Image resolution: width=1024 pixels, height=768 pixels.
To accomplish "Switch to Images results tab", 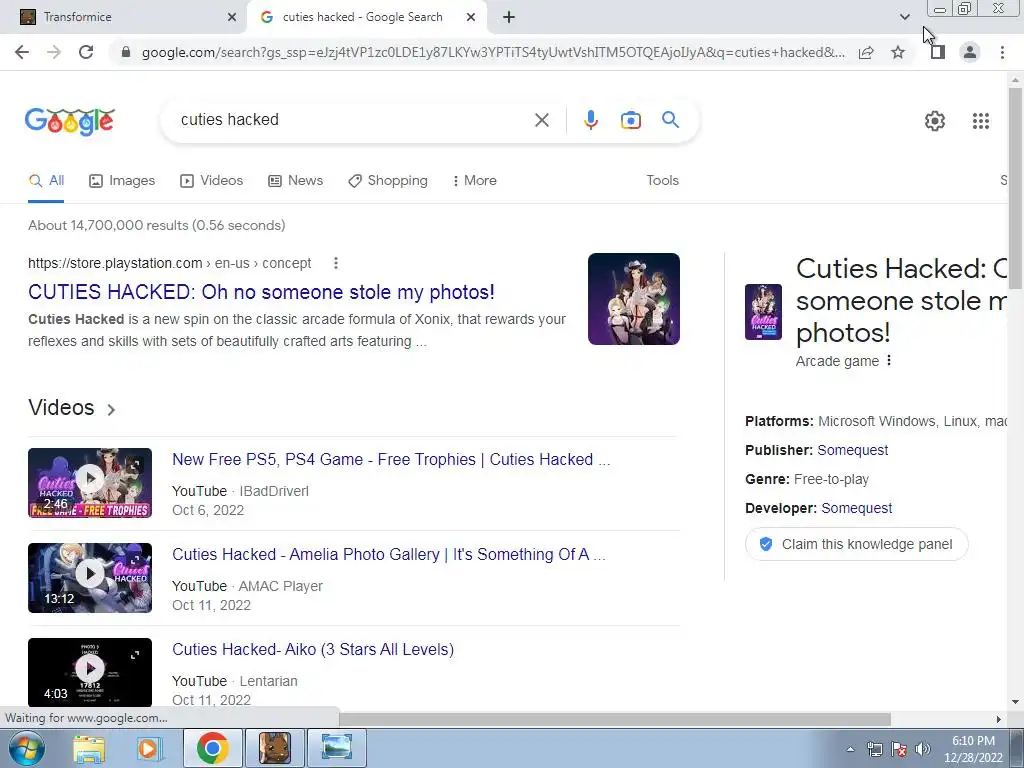I will tap(122, 181).
